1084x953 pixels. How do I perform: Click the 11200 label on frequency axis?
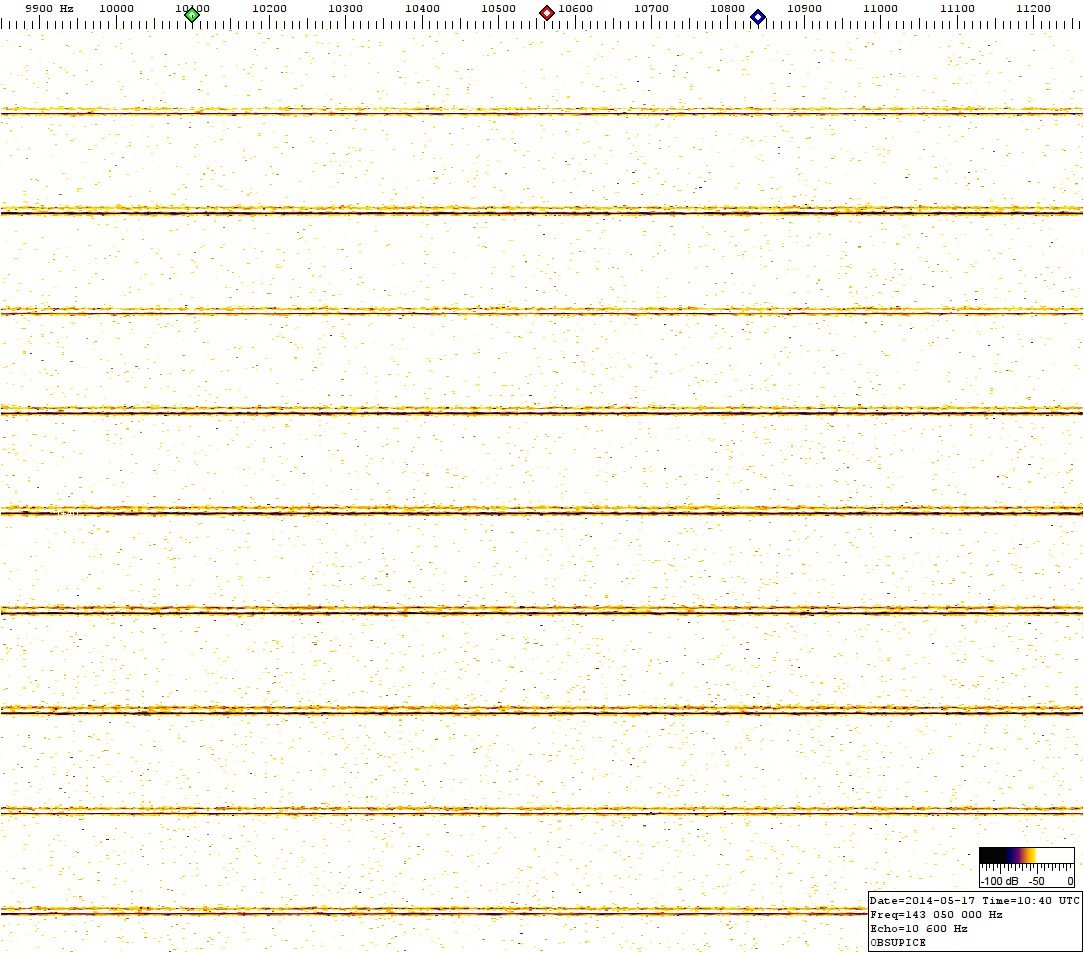pyautogui.click(x=1033, y=8)
